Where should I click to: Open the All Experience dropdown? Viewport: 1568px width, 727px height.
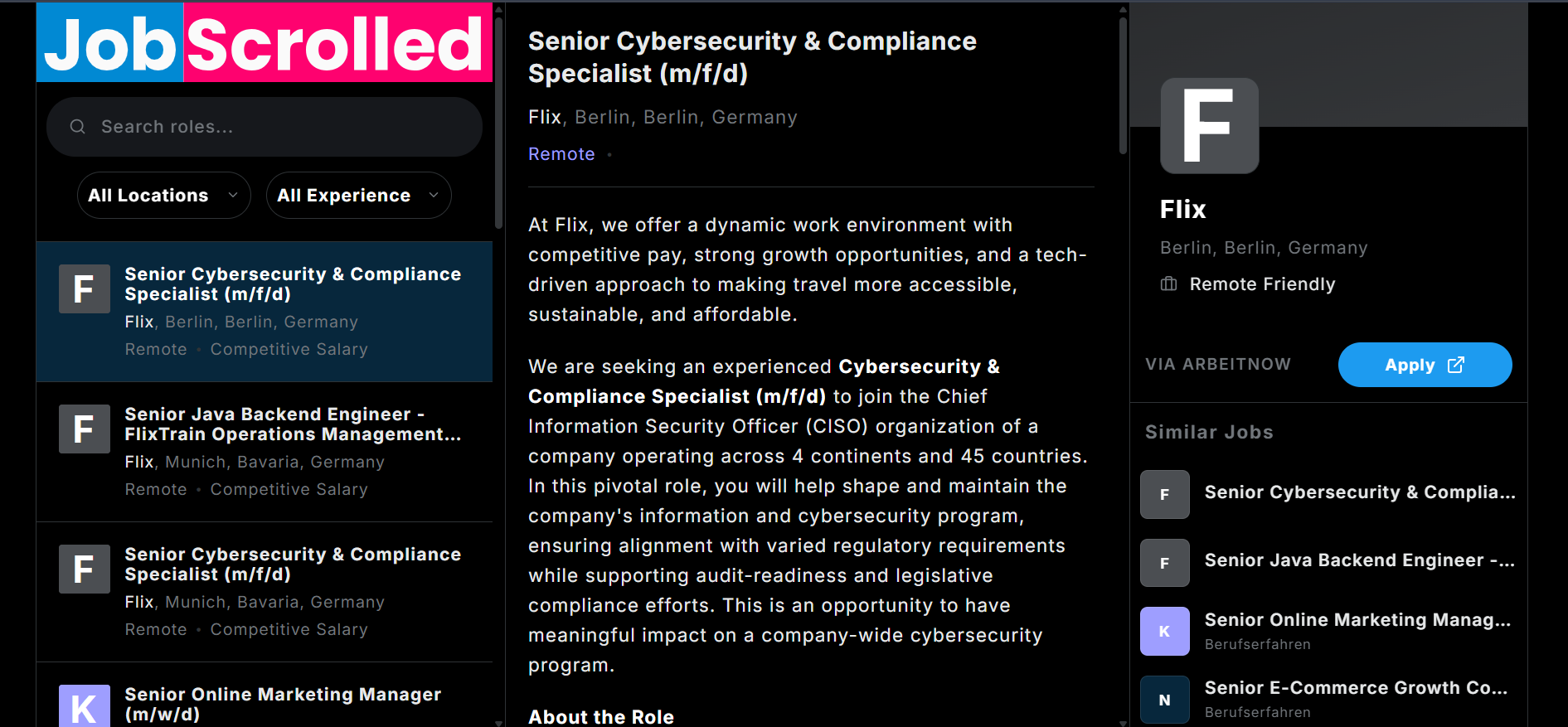click(x=358, y=196)
